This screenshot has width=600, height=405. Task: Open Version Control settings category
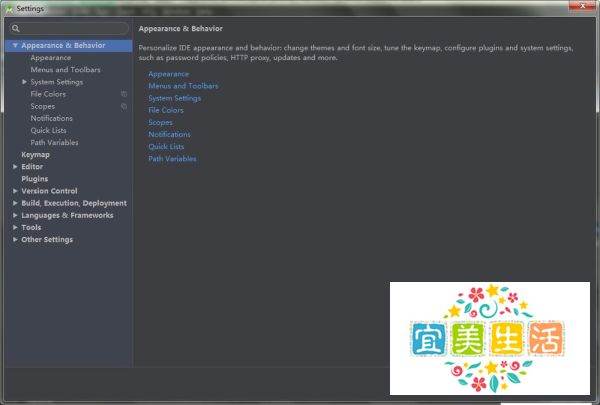tap(49, 191)
